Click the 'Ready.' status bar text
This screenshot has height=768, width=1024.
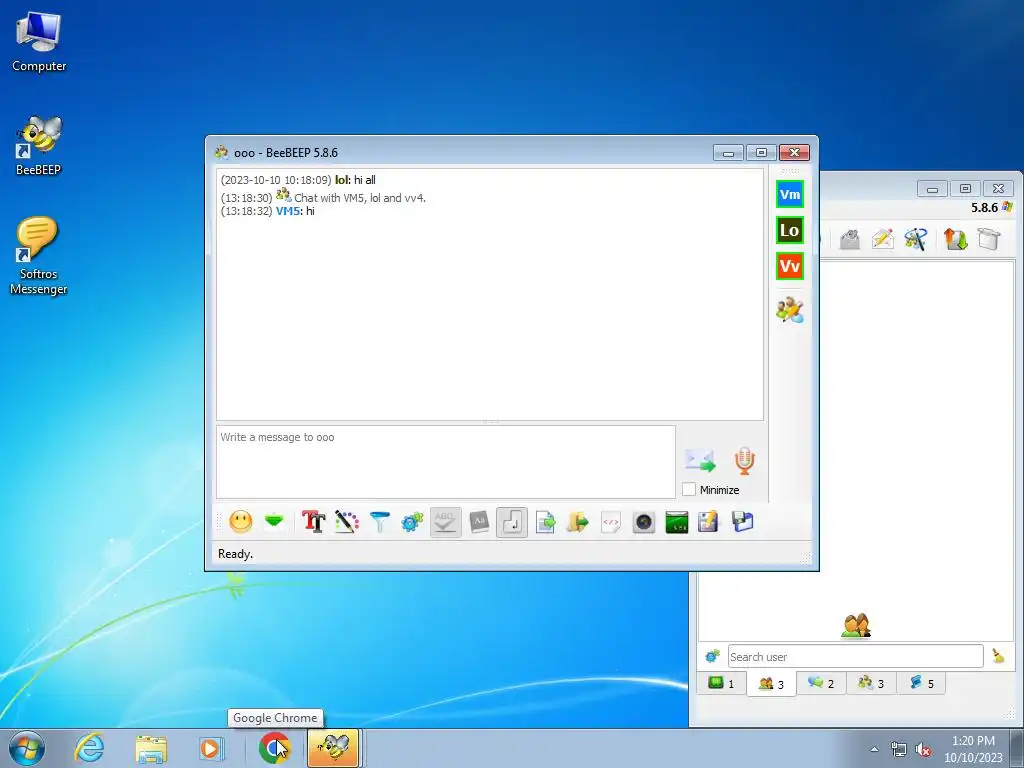click(235, 554)
